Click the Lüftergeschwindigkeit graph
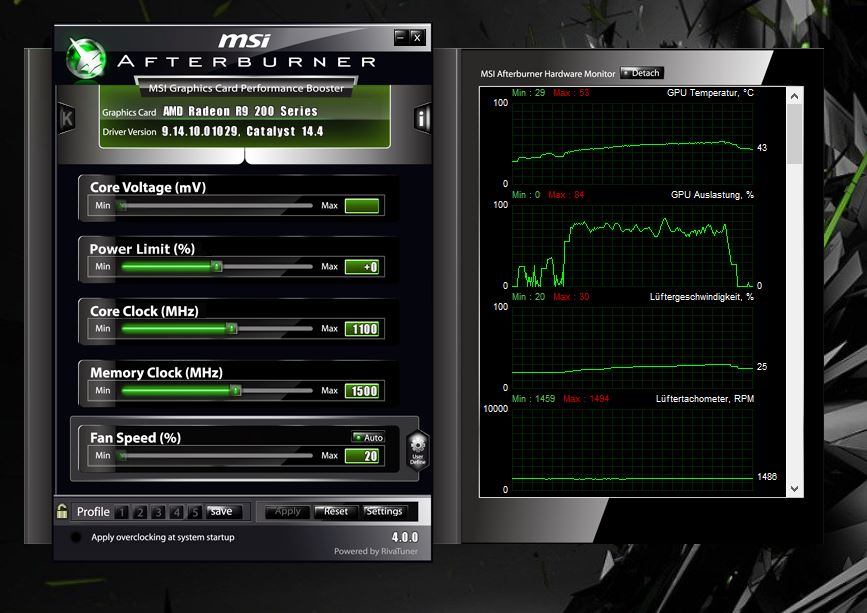867x613 pixels. coord(632,347)
